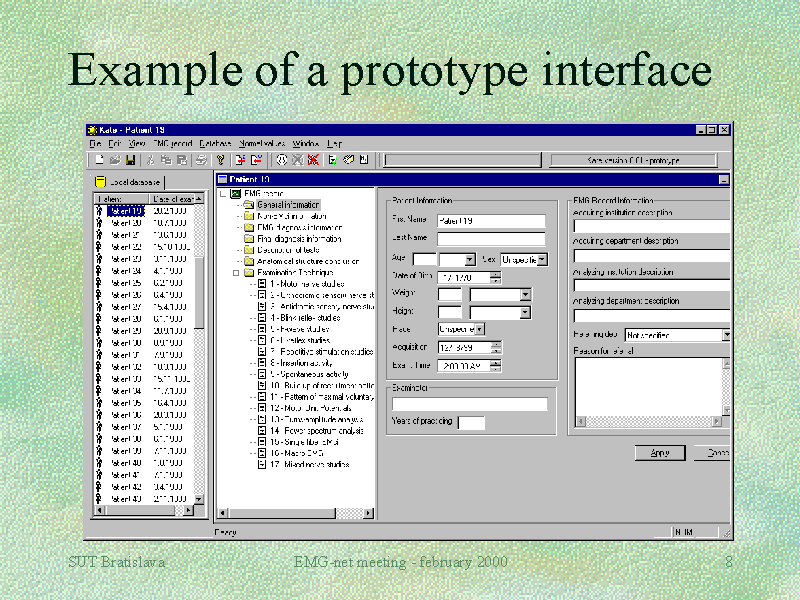800x600 pixels.
Task: Open the Sex dropdown
Action: point(541,259)
